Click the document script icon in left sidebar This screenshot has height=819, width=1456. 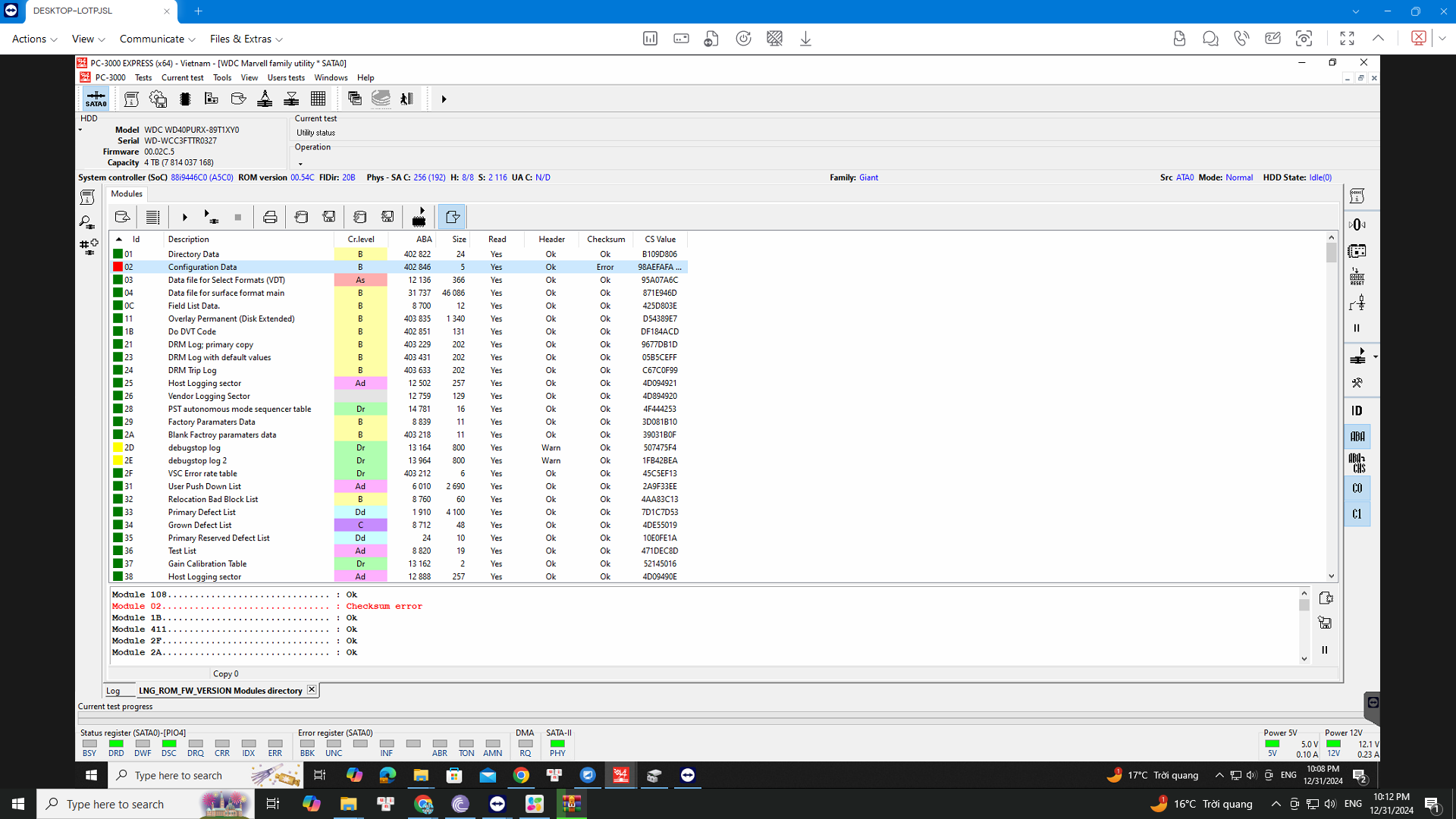click(x=87, y=197)
